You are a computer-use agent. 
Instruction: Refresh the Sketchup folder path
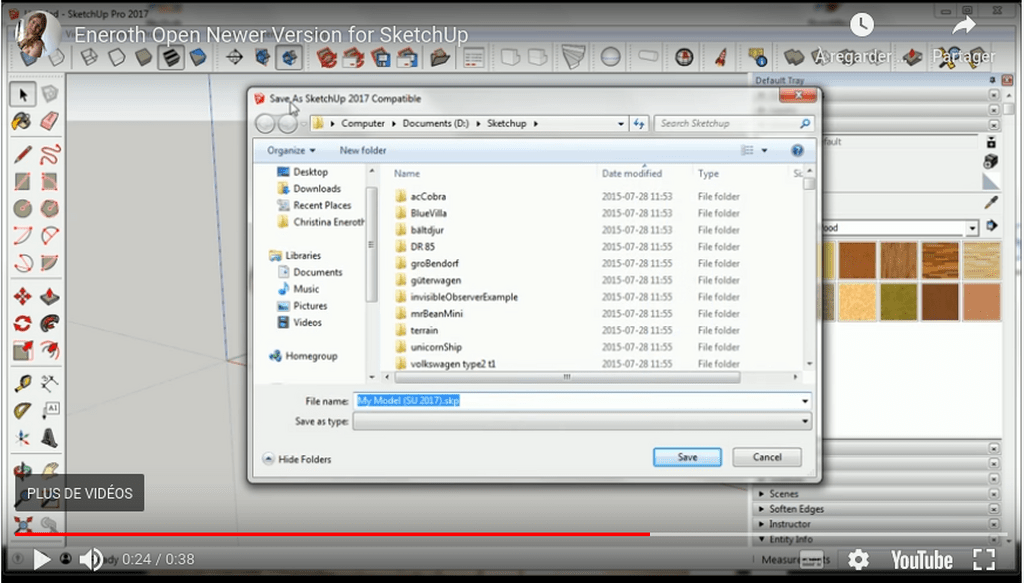click(639, 123)
